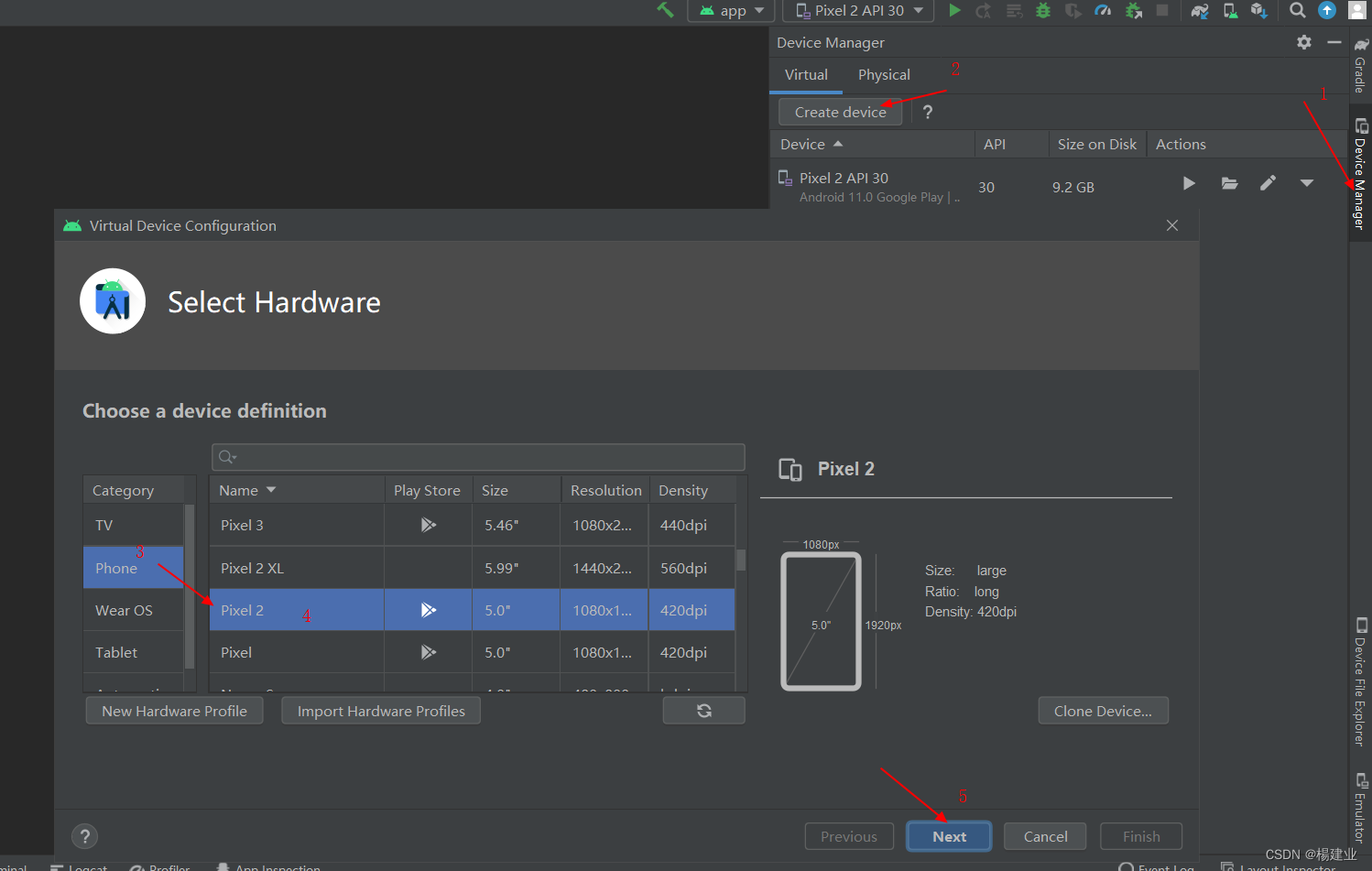Open the Emulator side tab
This screenshot has height=871, width=1372.
tap(1360, 808)
